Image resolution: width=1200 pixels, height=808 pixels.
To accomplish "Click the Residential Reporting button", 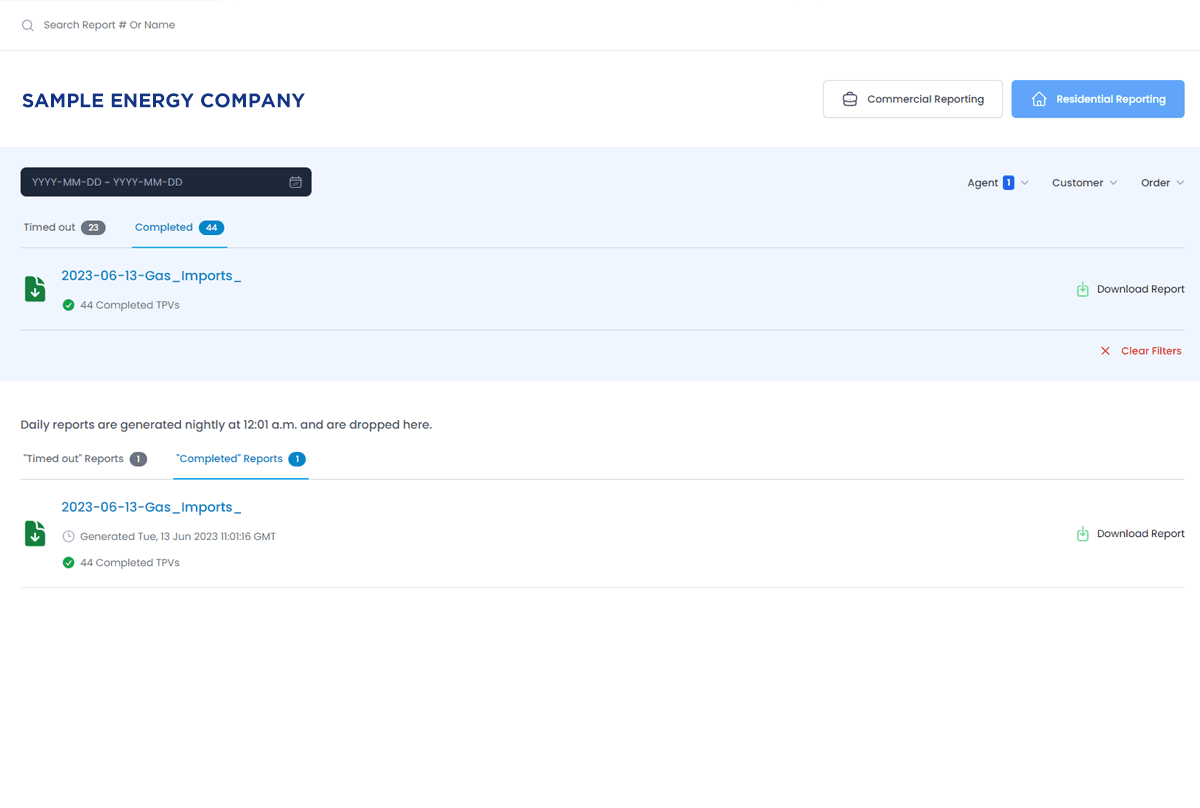I will click(1098, 99).
